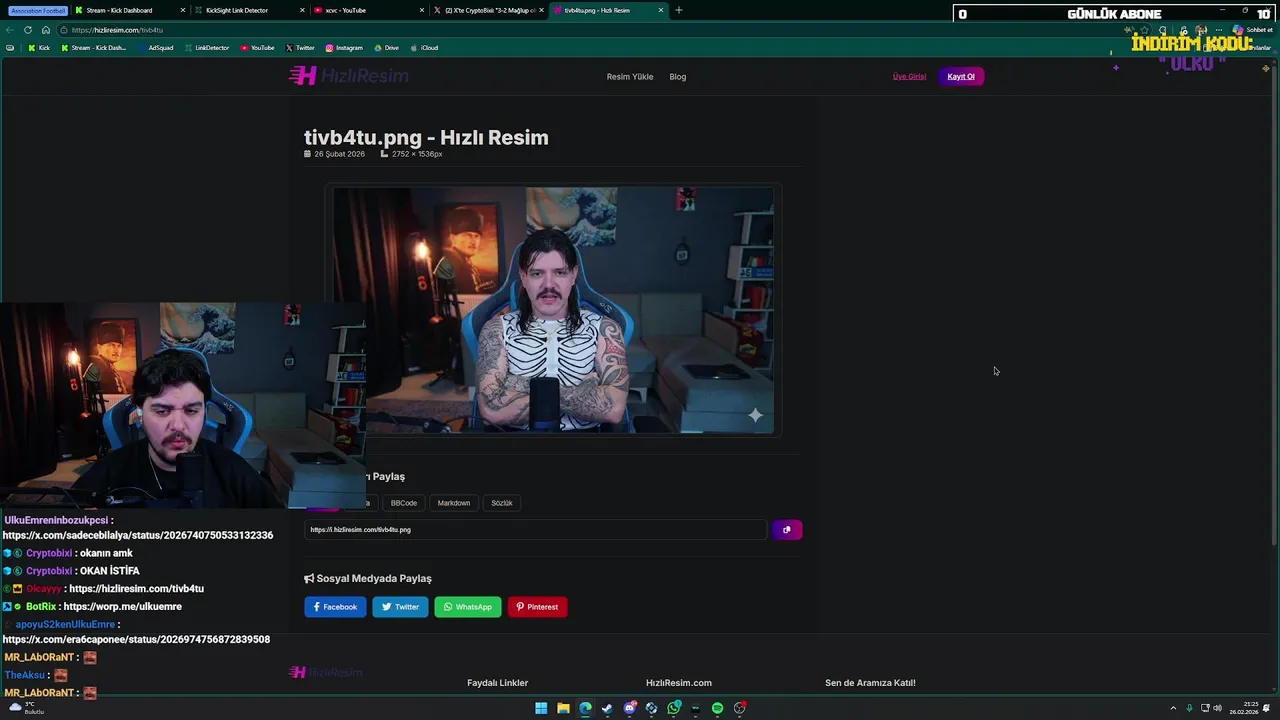Image resolution: width=1280 pixels, height=720 pixels.
Task: Open Twitter bookmark
Action: tap(300, 48)
